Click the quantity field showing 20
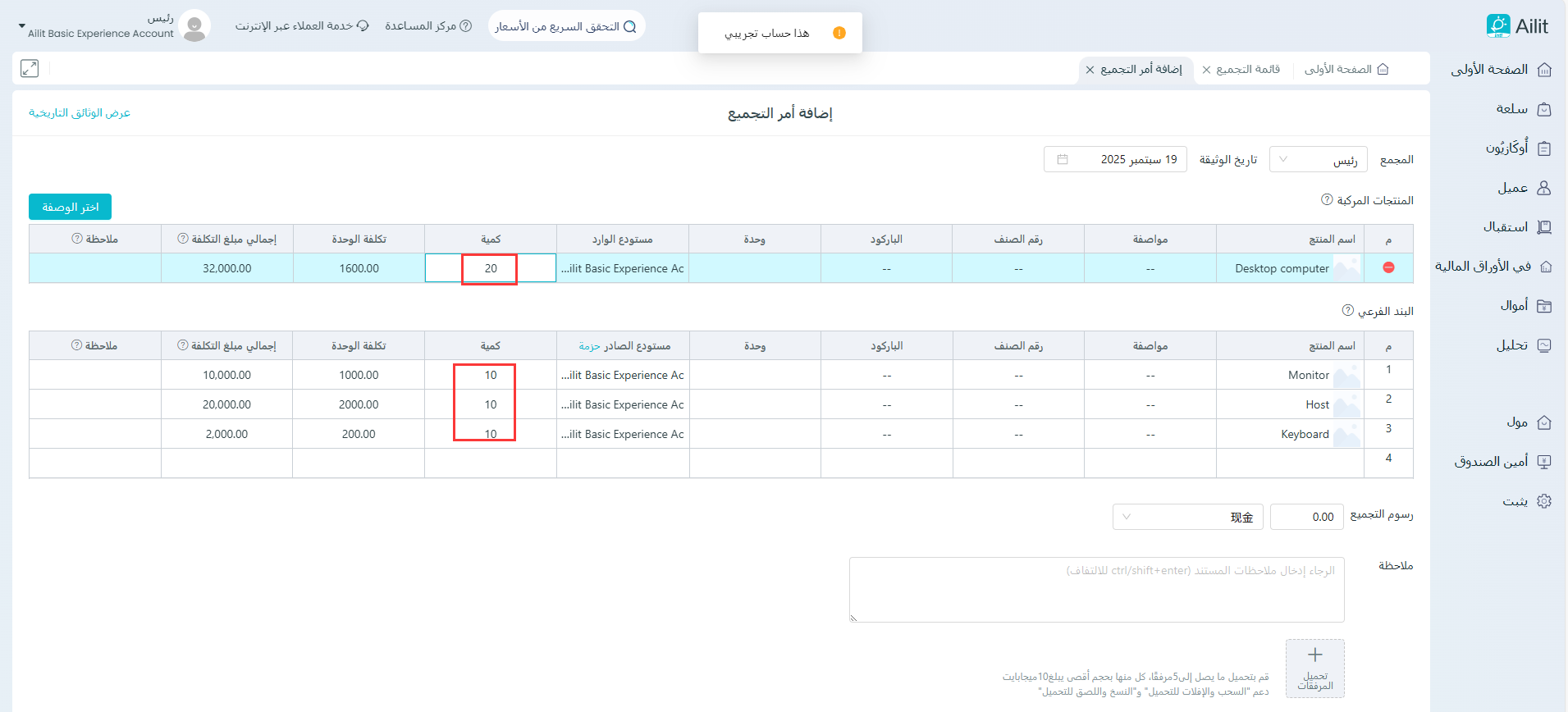The height and width of the screenshot is (712, 1568). pyautogui.click(x=491, y=268)
